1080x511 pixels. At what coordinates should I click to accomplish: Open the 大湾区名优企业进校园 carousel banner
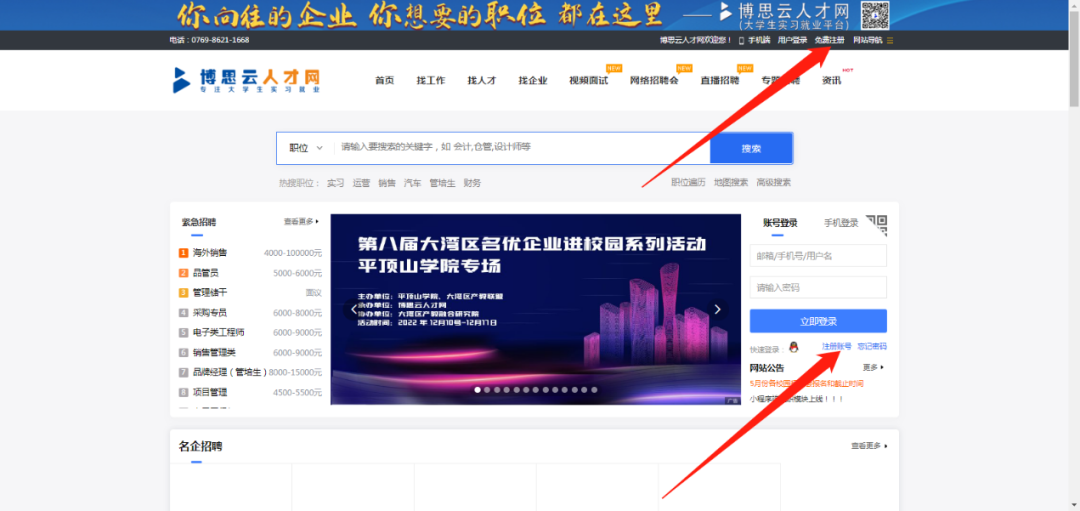click(536, 309)
